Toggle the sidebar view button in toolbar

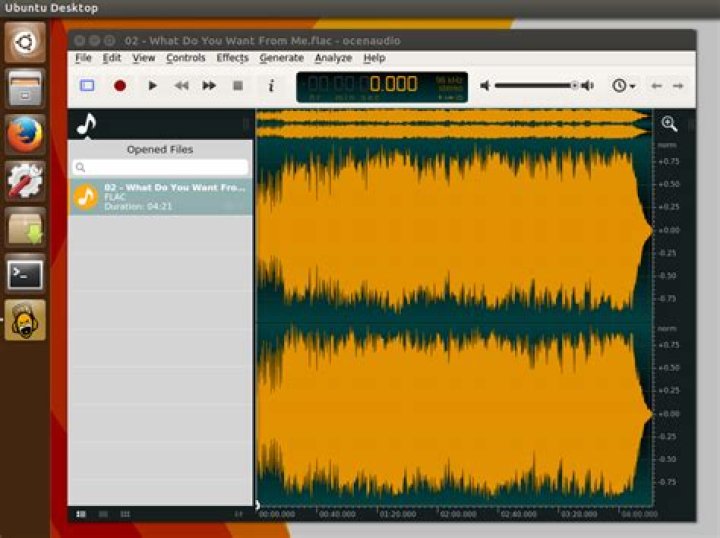click(x=87, y=86)
